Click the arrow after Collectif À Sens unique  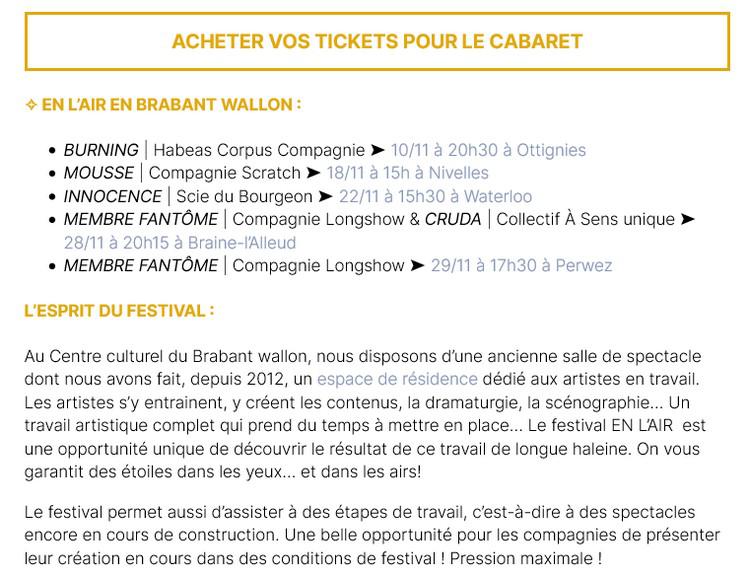coord(687,220)
